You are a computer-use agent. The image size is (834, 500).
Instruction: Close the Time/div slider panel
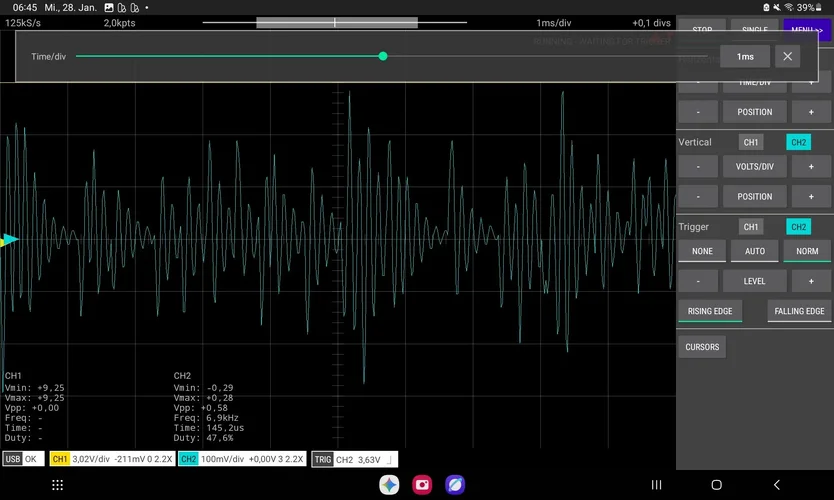click(787, 56)
